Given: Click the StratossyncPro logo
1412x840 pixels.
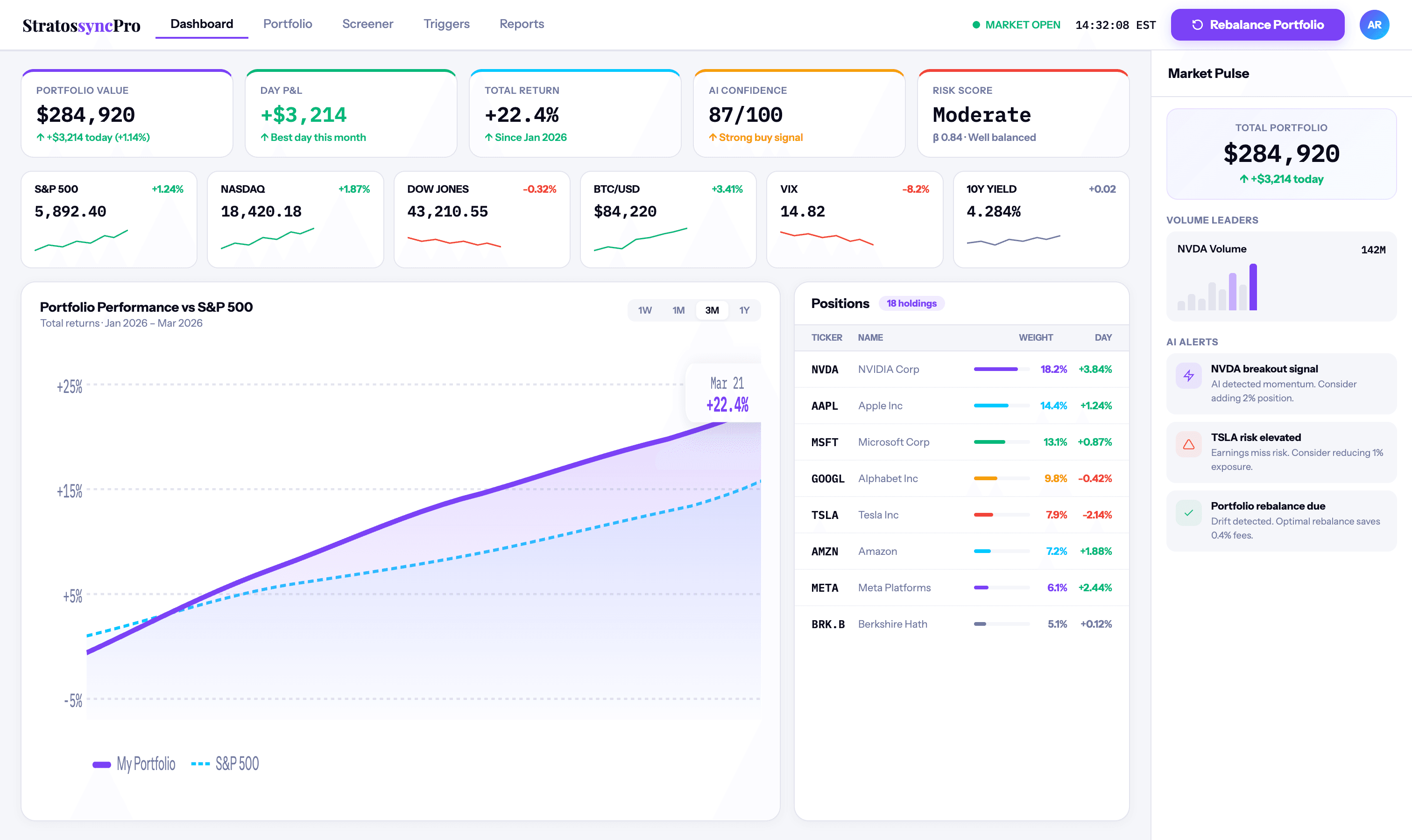Looking at the screenshot, I should (82, 25).
